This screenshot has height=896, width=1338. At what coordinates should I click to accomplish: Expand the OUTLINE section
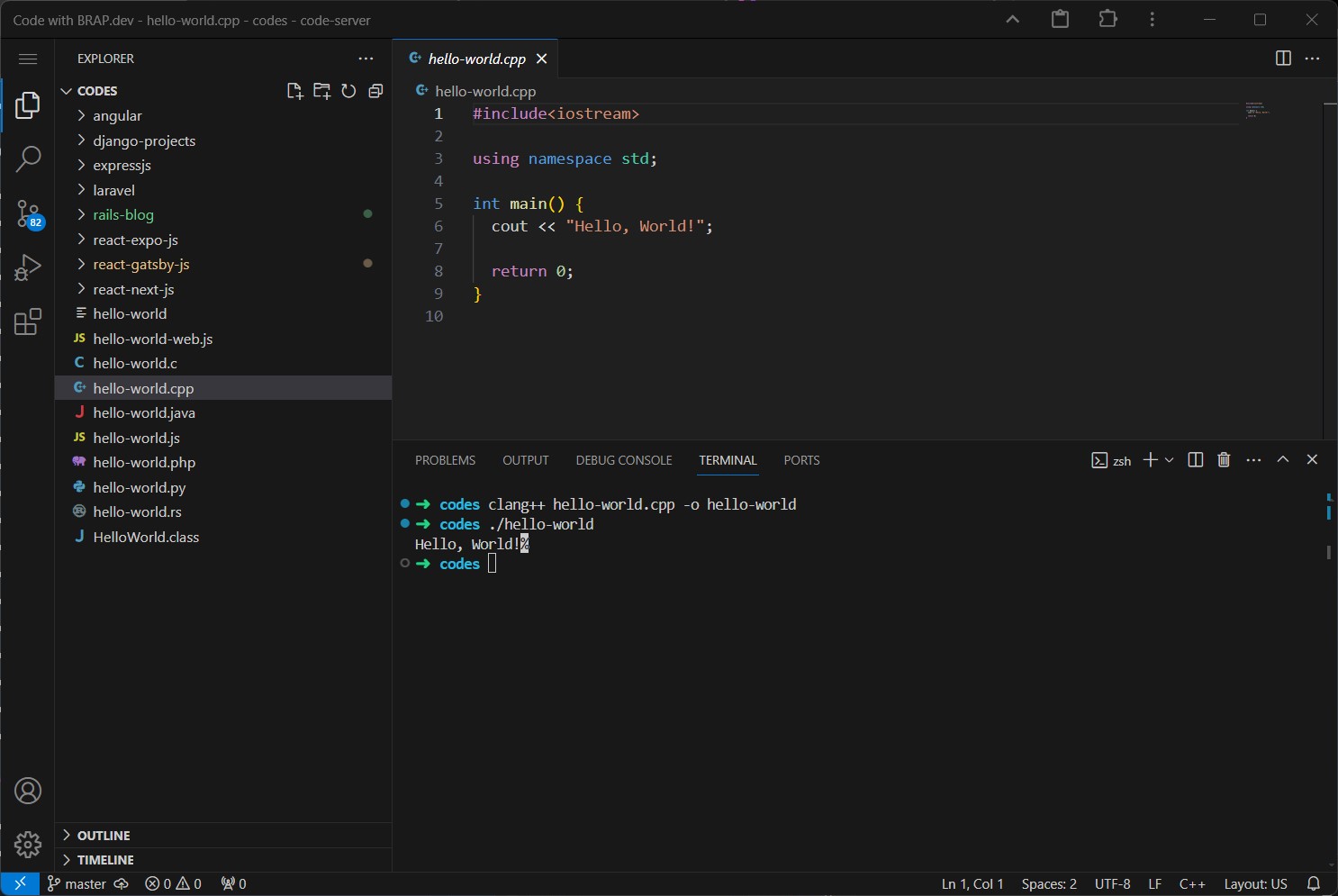102,835
